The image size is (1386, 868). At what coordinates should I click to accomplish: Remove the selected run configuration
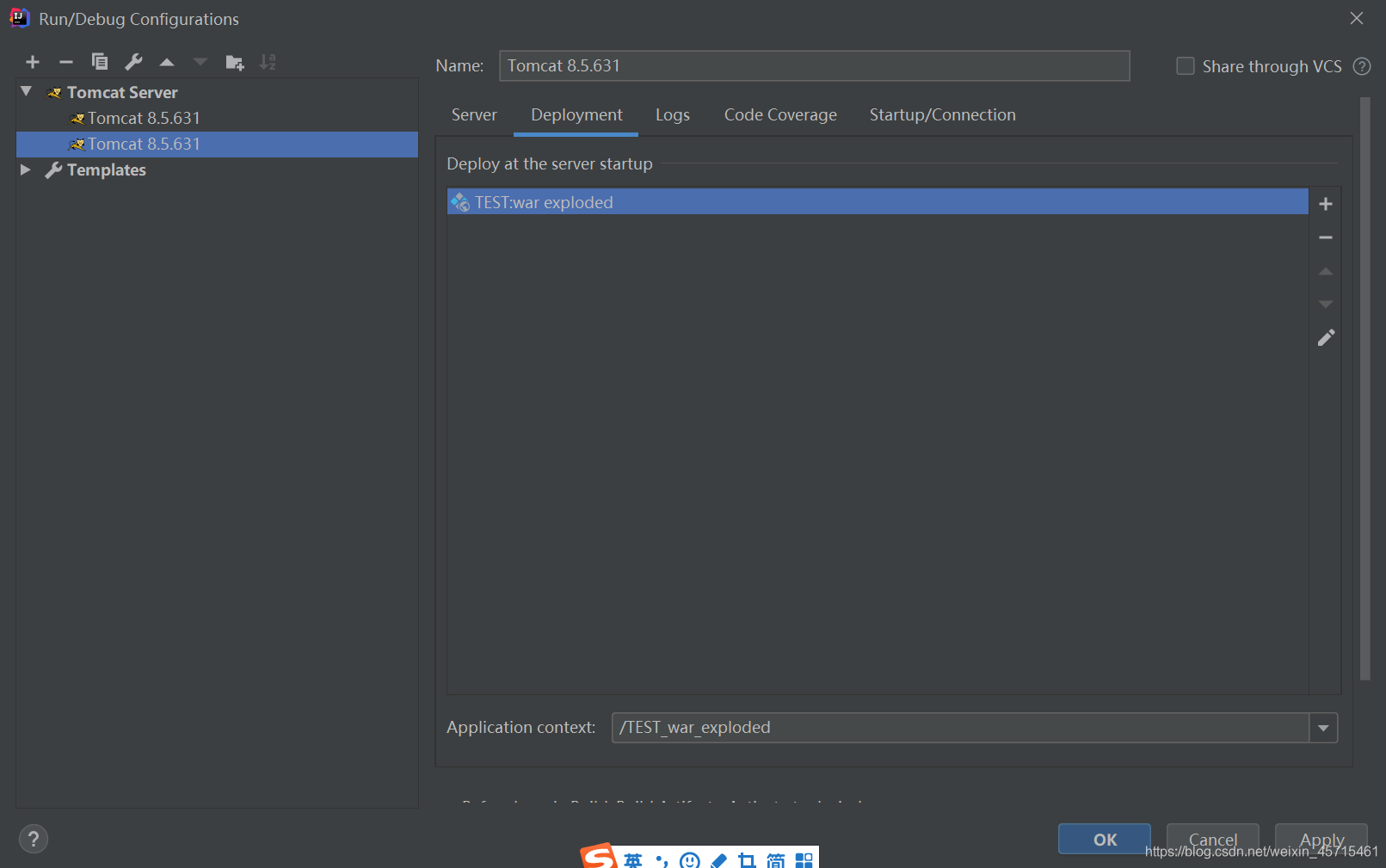tap(66, 62)
